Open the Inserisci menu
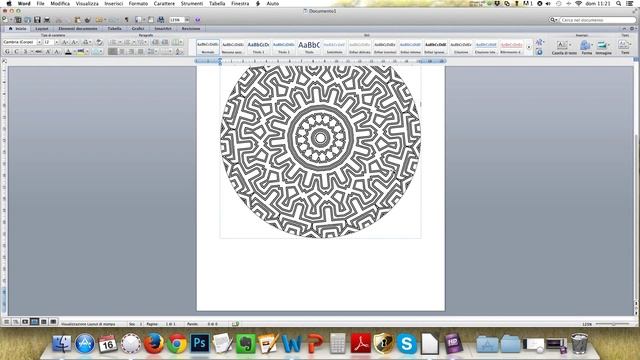Image resolution: width=640 pixels, height=360 pixels. pos(113,3)
